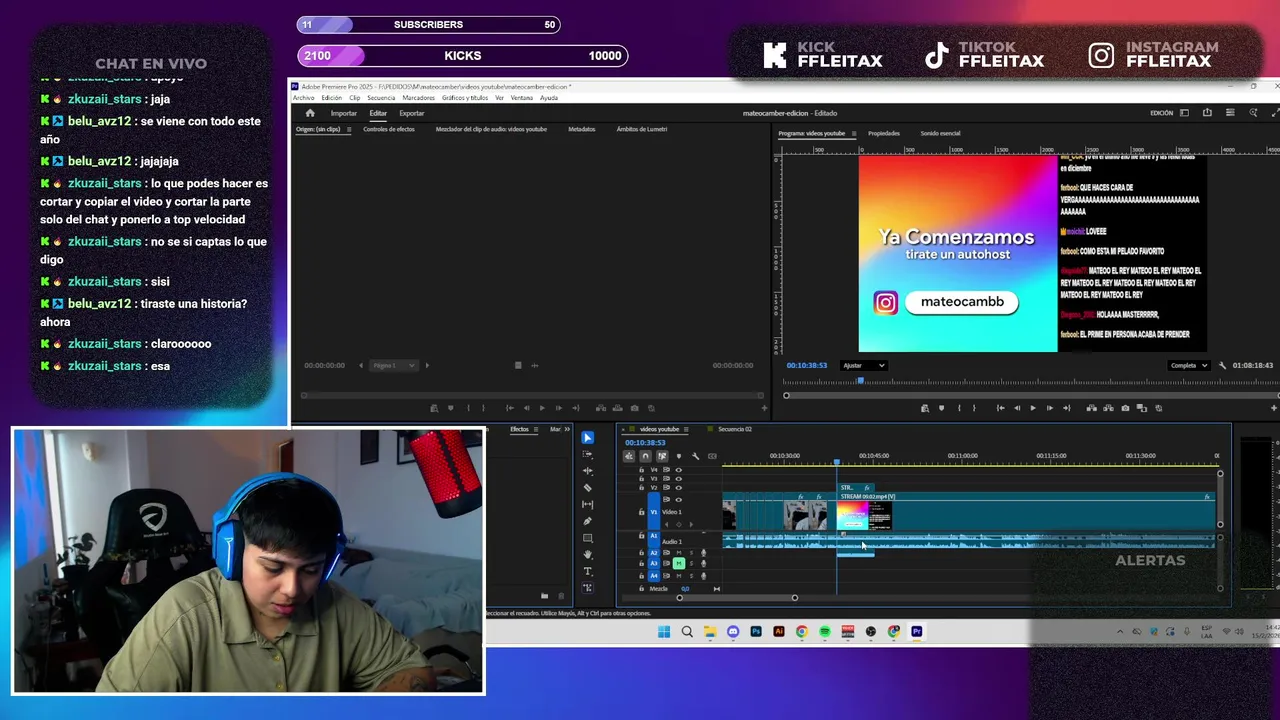1280x720 pixels.
Task: Select the Track Select Forward tool
Action: (588, 454)
